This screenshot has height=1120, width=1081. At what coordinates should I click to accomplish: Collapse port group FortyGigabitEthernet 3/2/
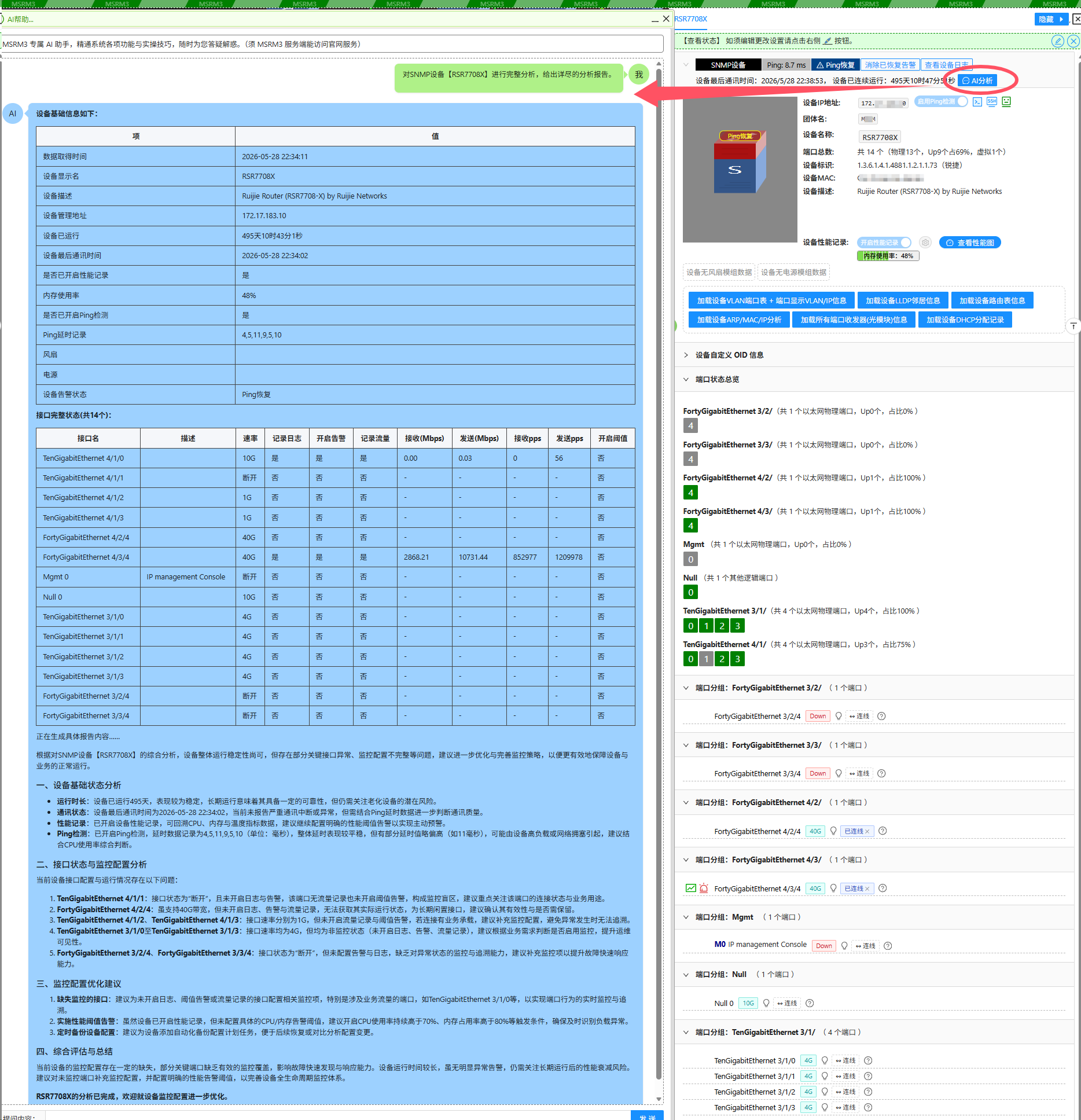point(686,688)
